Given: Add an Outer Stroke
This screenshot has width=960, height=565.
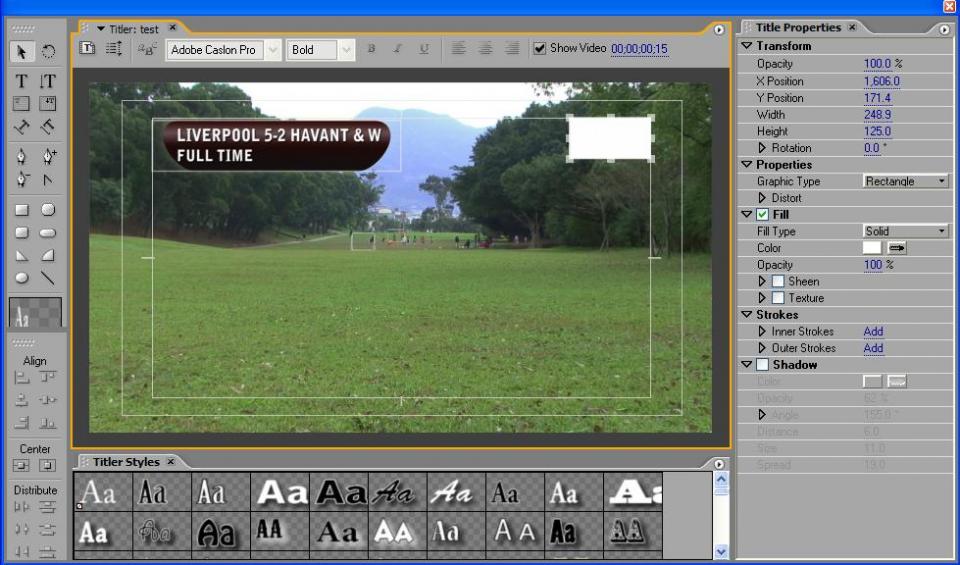Looking at the screenshot, I should pos(873,348).
